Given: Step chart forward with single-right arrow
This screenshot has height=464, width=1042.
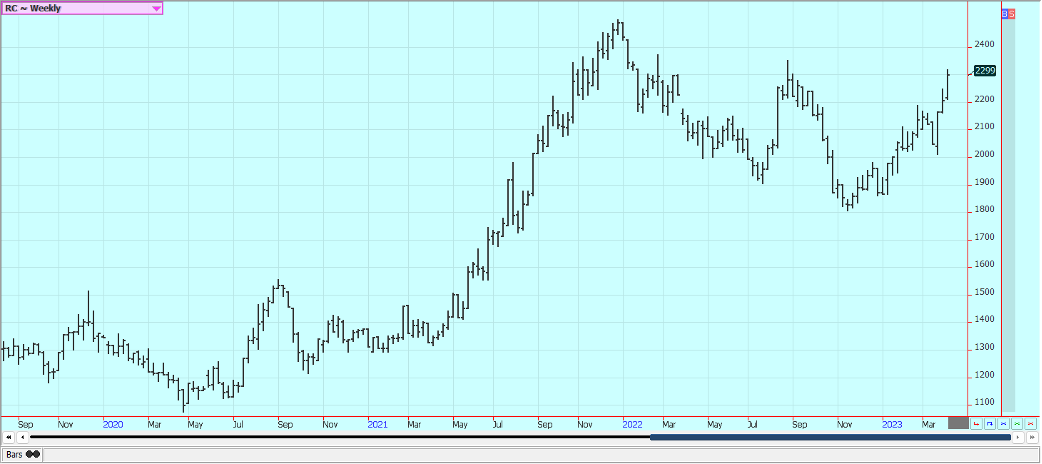Looking at the screenshot, I should click(x=1018, y=437).
